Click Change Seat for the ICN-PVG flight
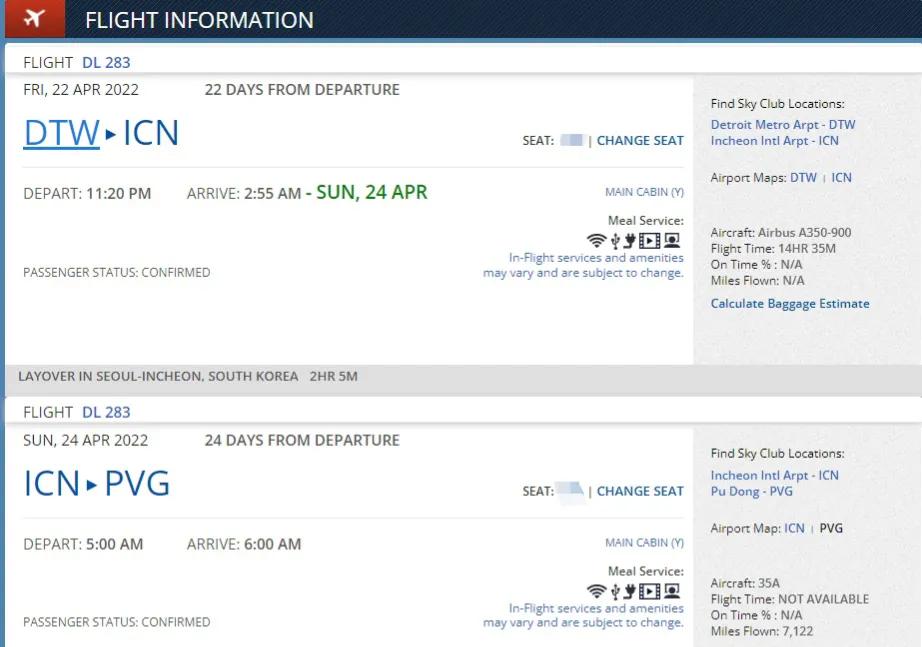 pyautogui.click(x=639, y=491)
